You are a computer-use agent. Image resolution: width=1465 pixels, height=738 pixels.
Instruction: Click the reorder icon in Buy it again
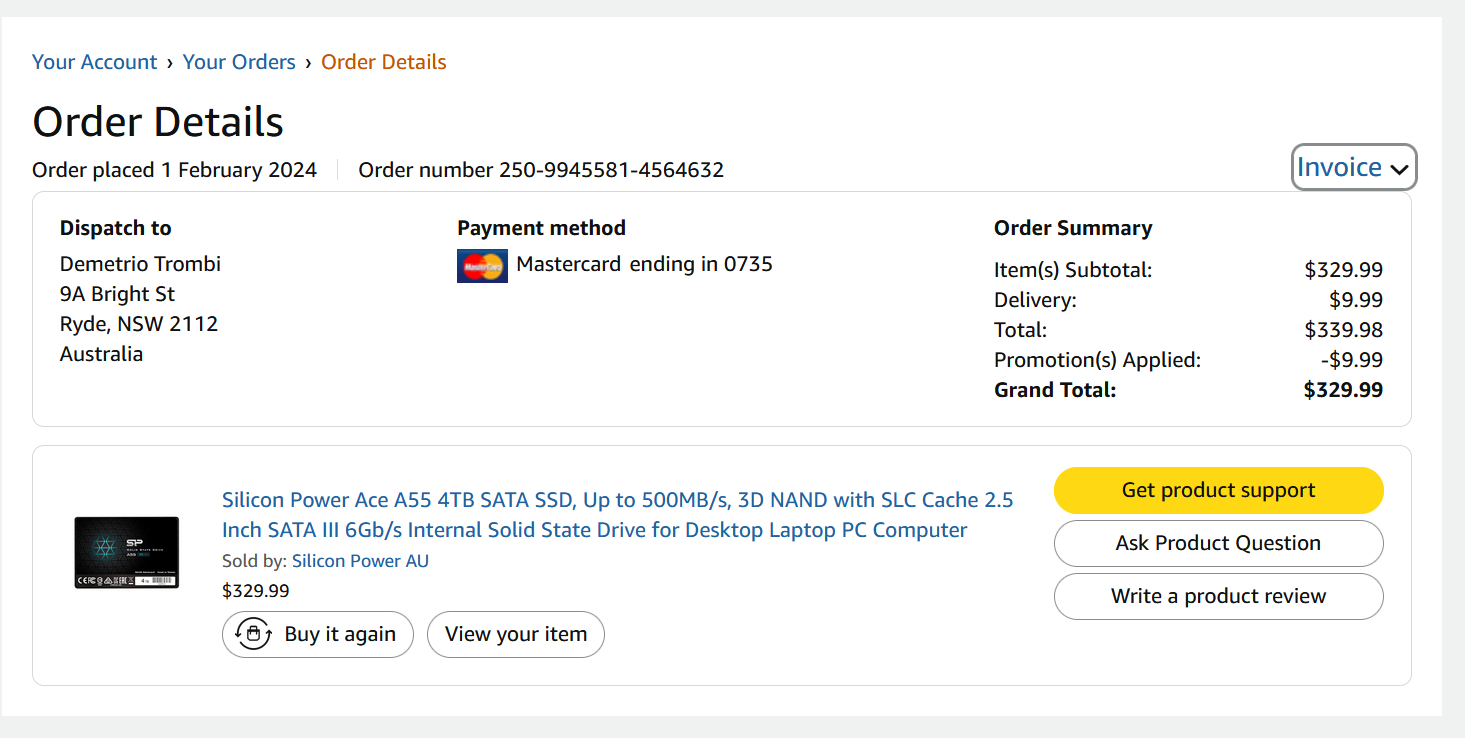(254, 634)
